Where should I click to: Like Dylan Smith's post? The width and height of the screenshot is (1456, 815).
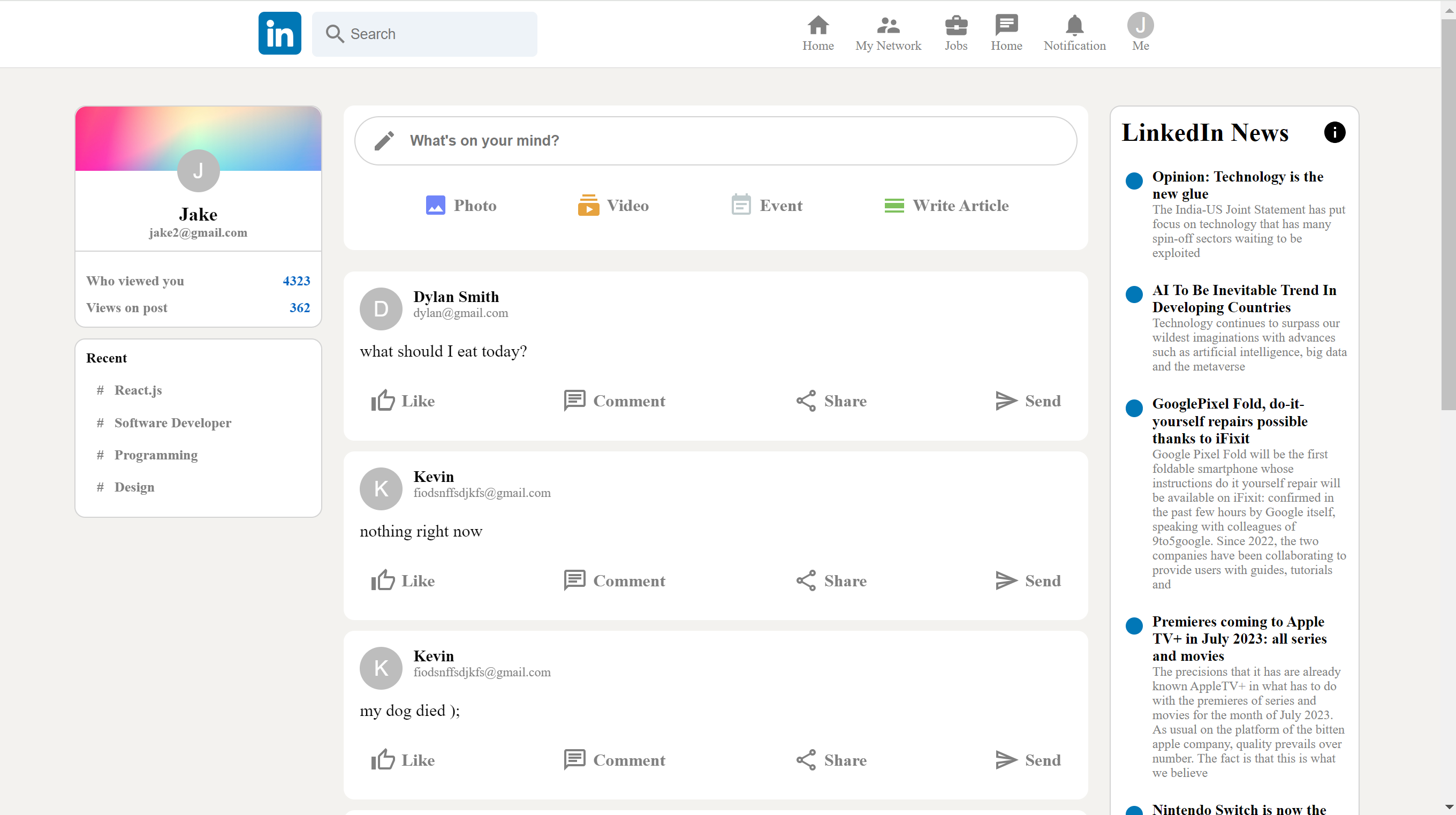pyautogui.click(x=403, y=401)
